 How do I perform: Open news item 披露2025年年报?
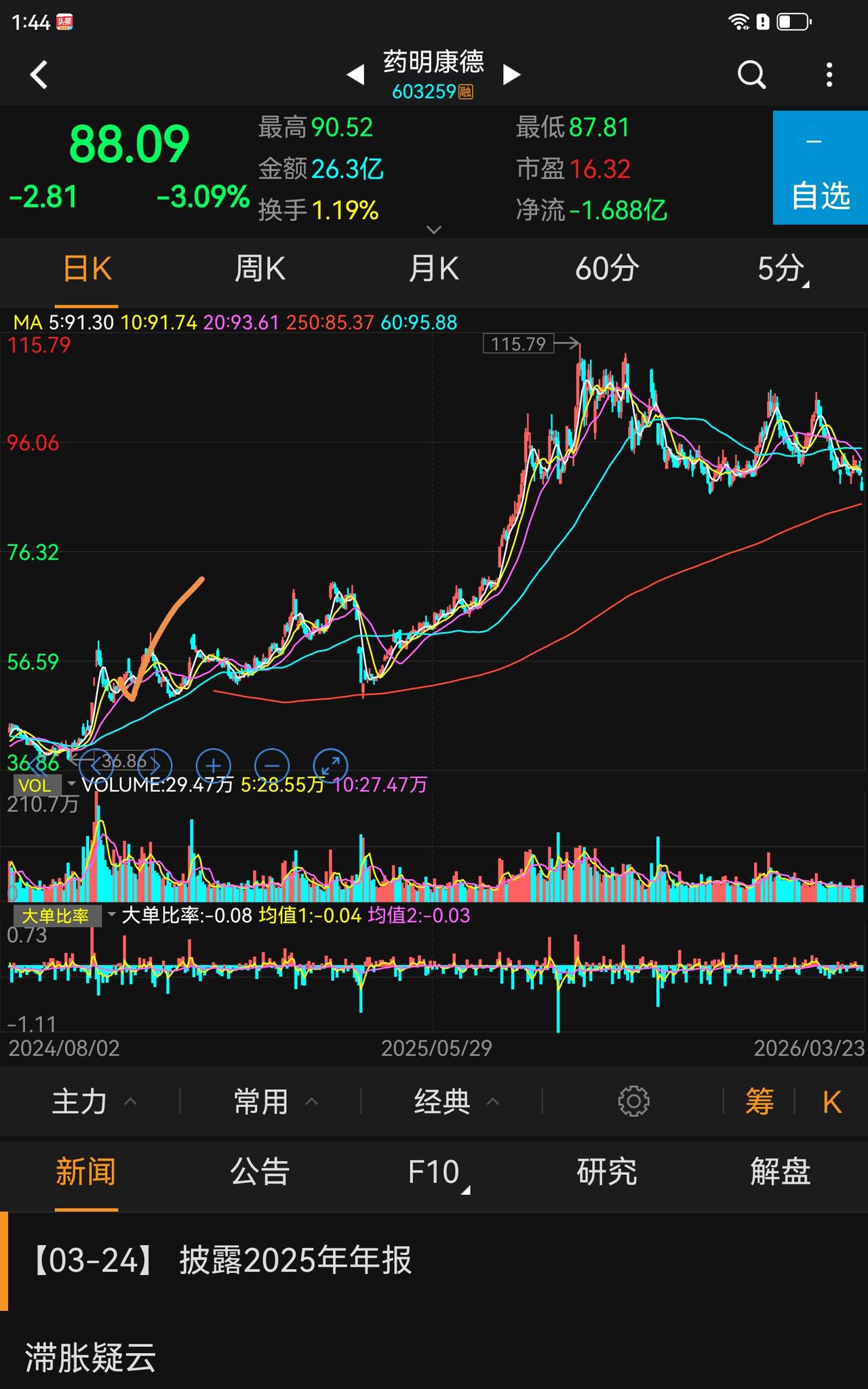click(x=434, y=1261)
